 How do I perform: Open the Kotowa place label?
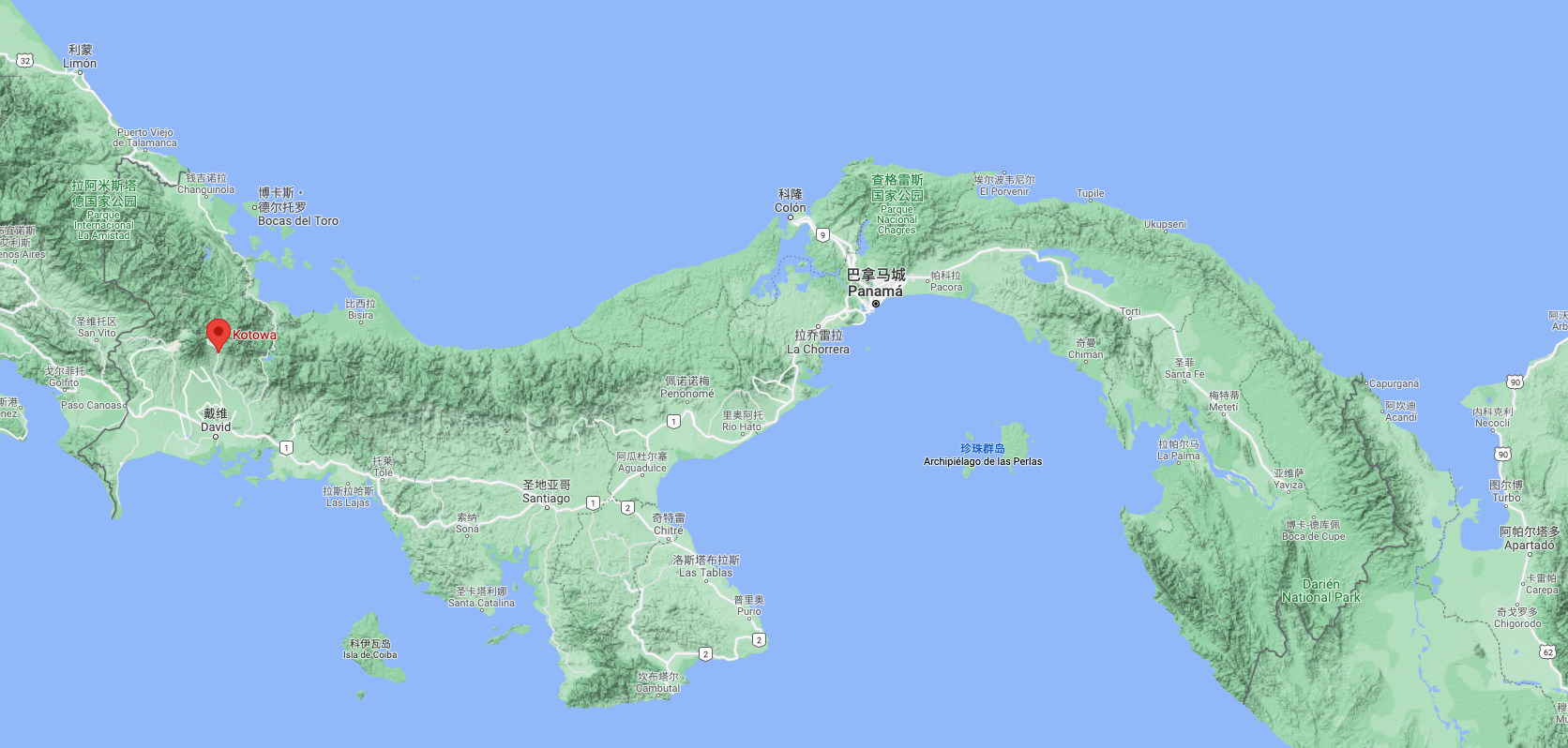254,335
